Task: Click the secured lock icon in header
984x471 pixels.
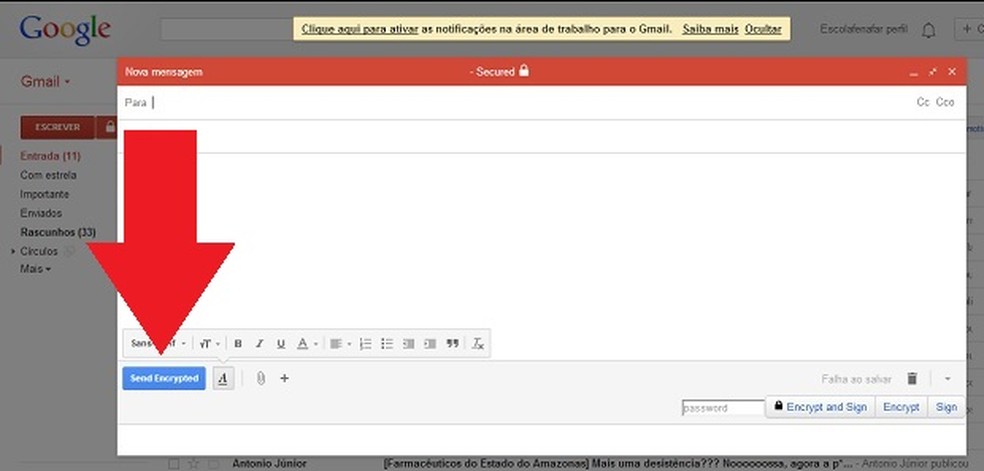Action: click(x=524, y=71)
